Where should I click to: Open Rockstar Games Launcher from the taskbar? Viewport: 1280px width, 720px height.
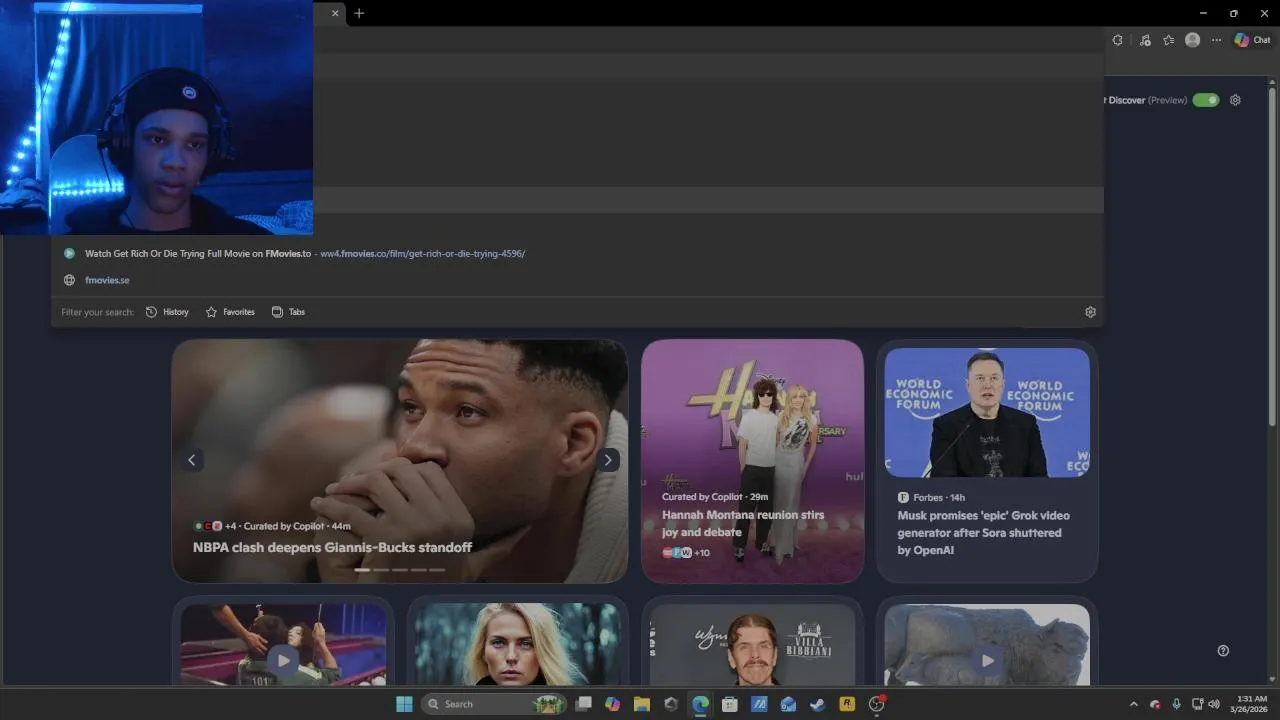coord(847,704)
